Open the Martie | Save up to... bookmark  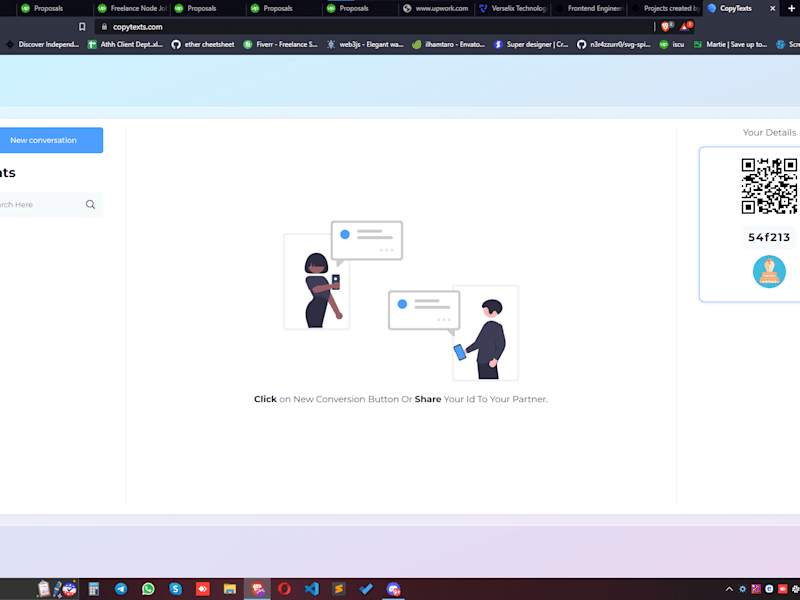(731, 44)
